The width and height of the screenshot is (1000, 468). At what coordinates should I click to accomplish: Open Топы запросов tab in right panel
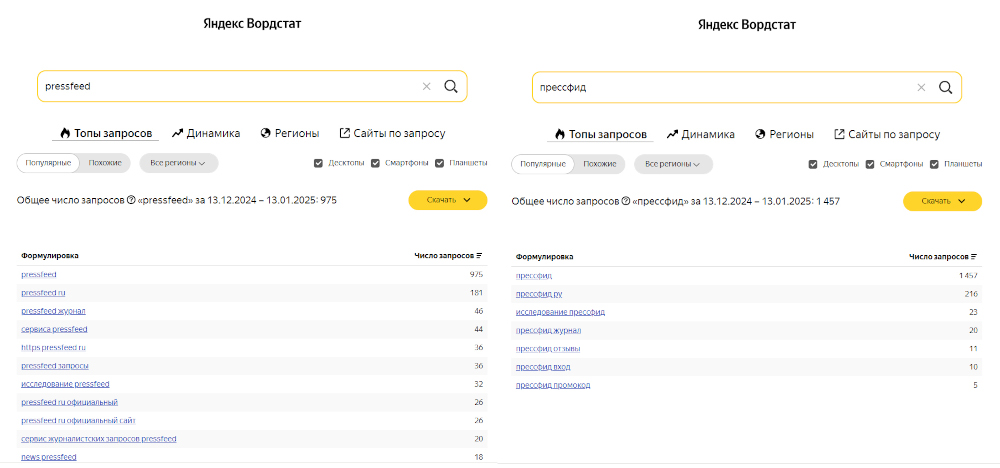coord(600,135)
